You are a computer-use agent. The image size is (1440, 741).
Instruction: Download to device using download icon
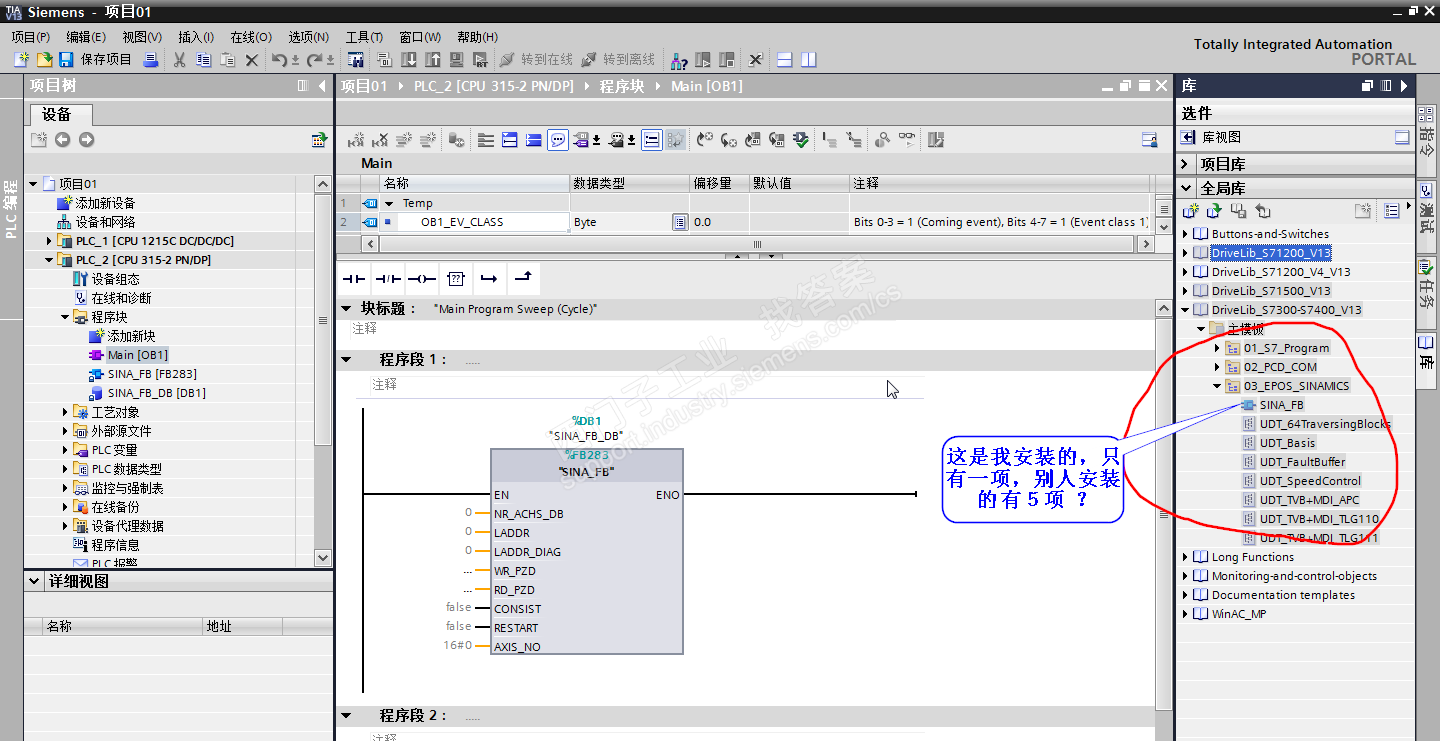tap(409, 60)
